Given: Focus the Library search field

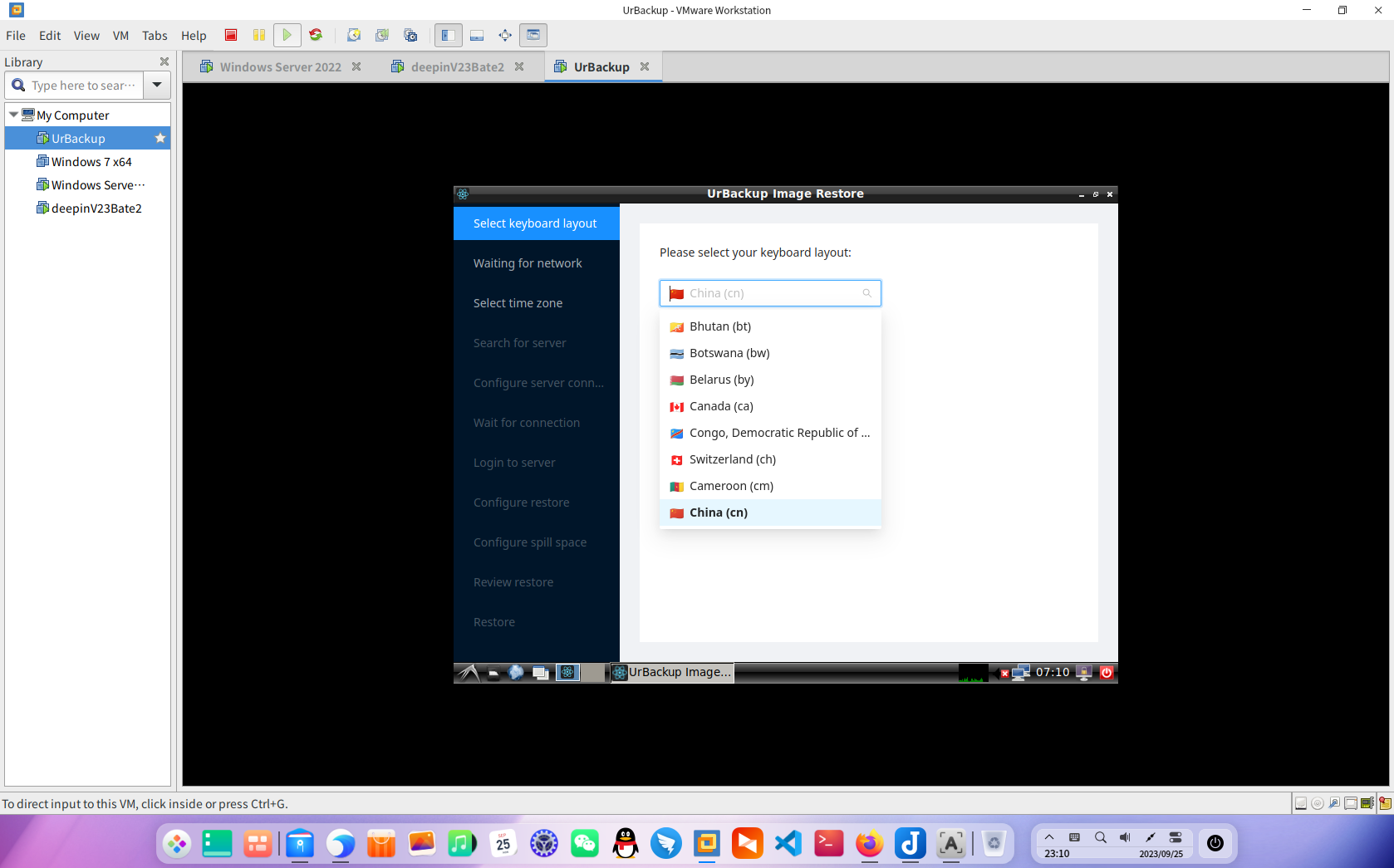Looking at the screenshot, I should [x=75, y=85].
